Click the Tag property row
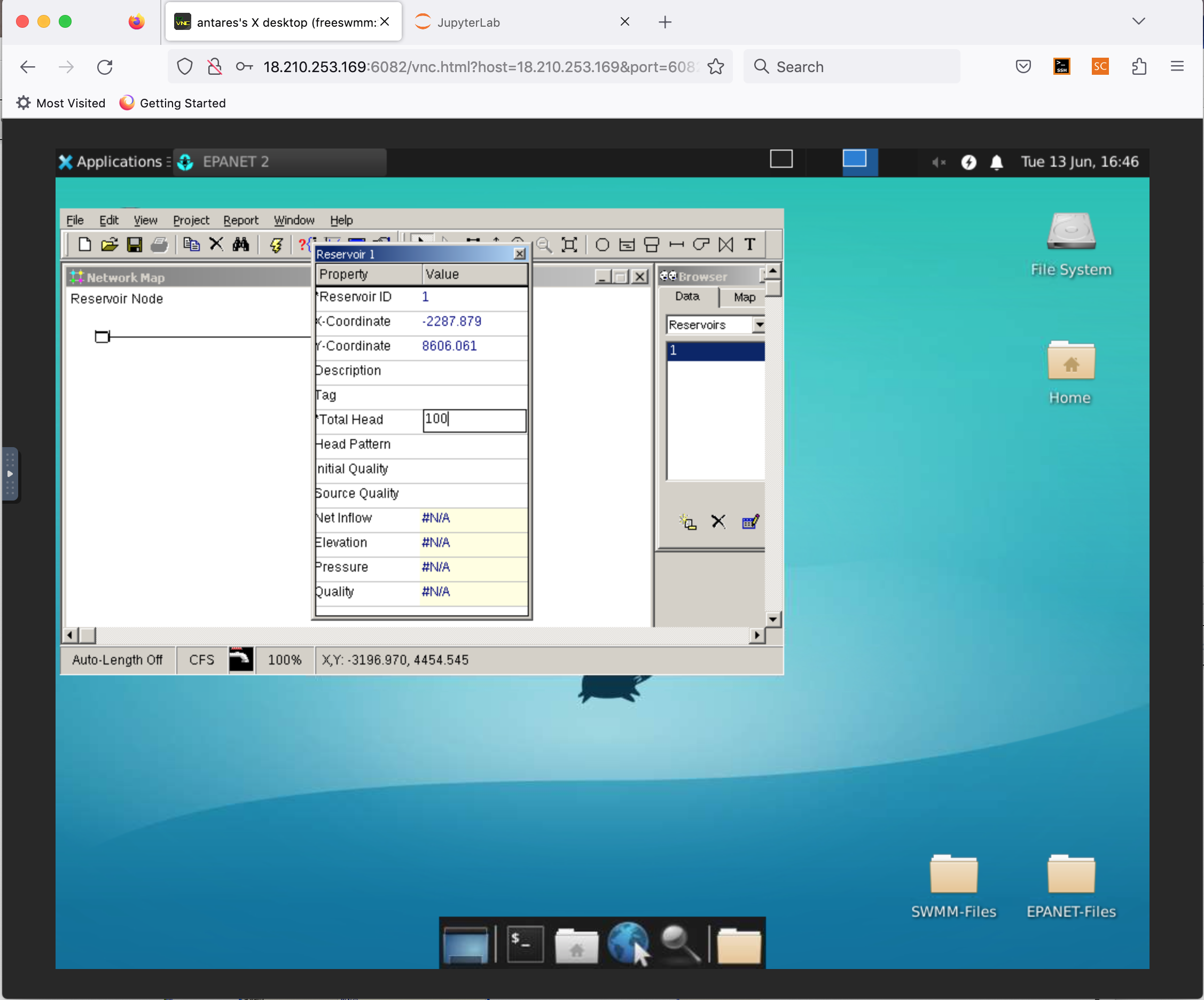The height and width of the screenshot is (1000, 1204). 421,395
